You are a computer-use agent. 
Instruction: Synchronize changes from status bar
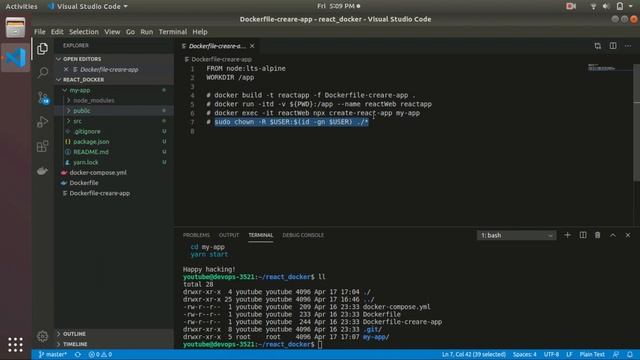pos(78,354)
